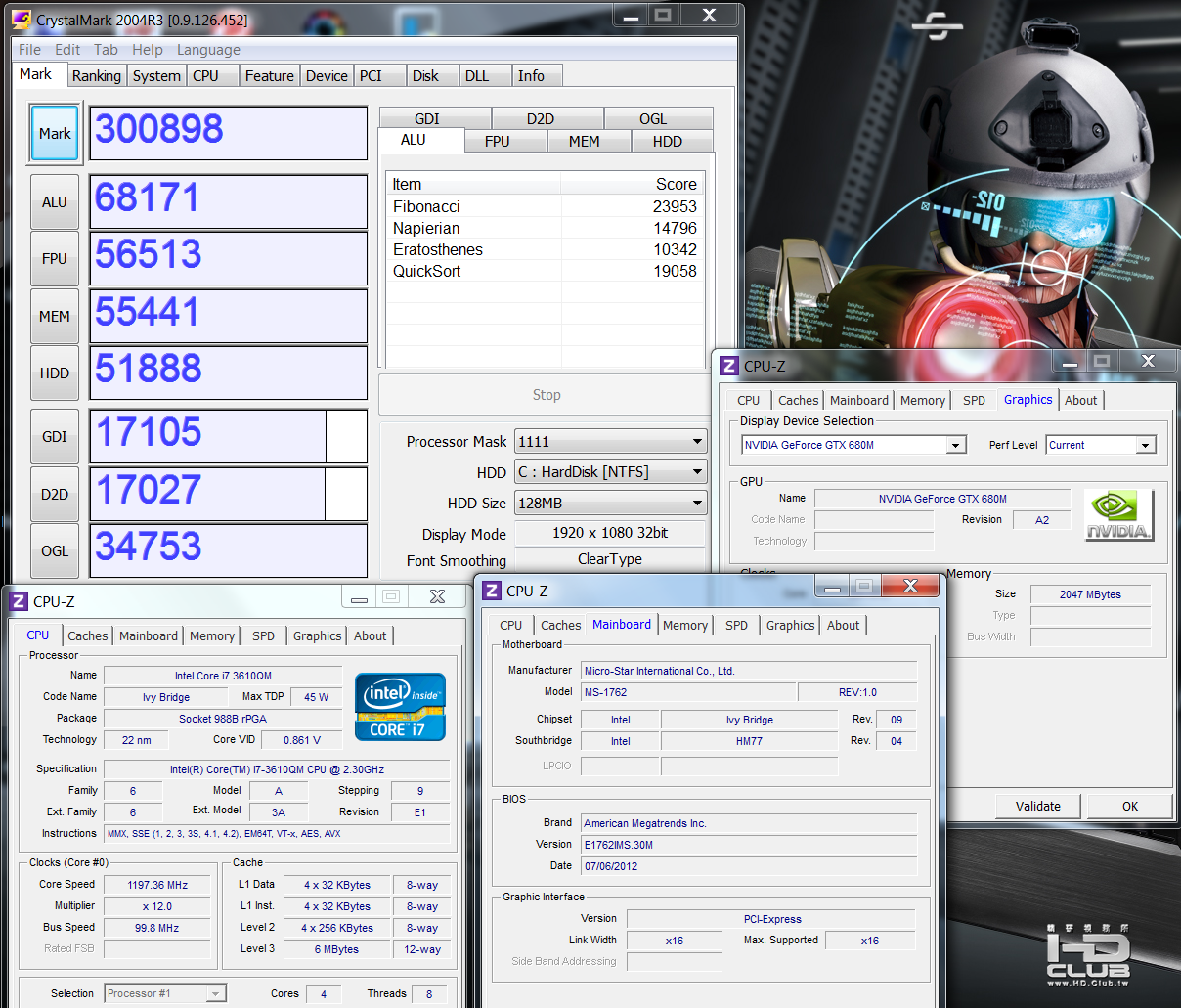The image size is (1181, 1008).
Task: Click the CPU-Z Mainboard window Z icon
Action: pyautogui.click(x=492, y=591)
